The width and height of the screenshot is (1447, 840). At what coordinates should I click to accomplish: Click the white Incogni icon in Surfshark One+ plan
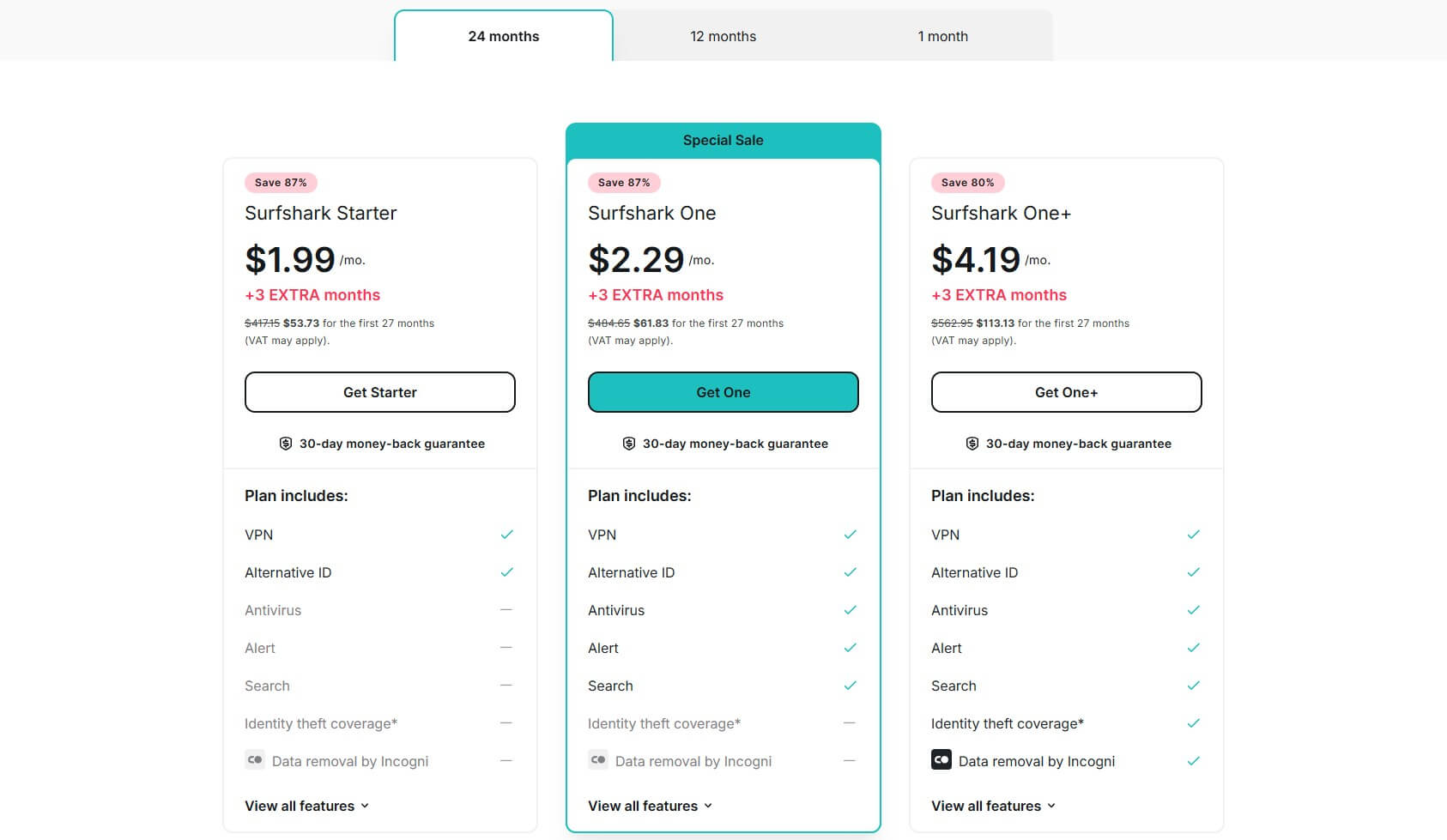click(941, 760)
